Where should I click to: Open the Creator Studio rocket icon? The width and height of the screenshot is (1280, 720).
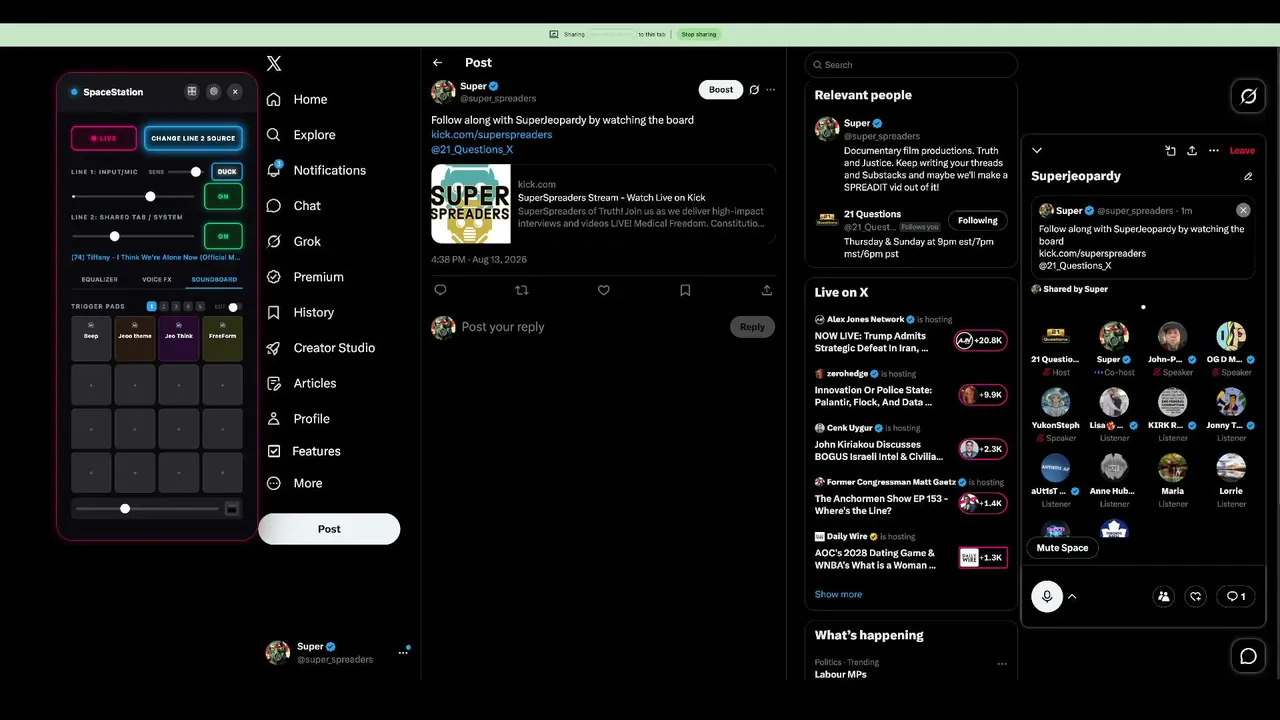click(274, 348)
